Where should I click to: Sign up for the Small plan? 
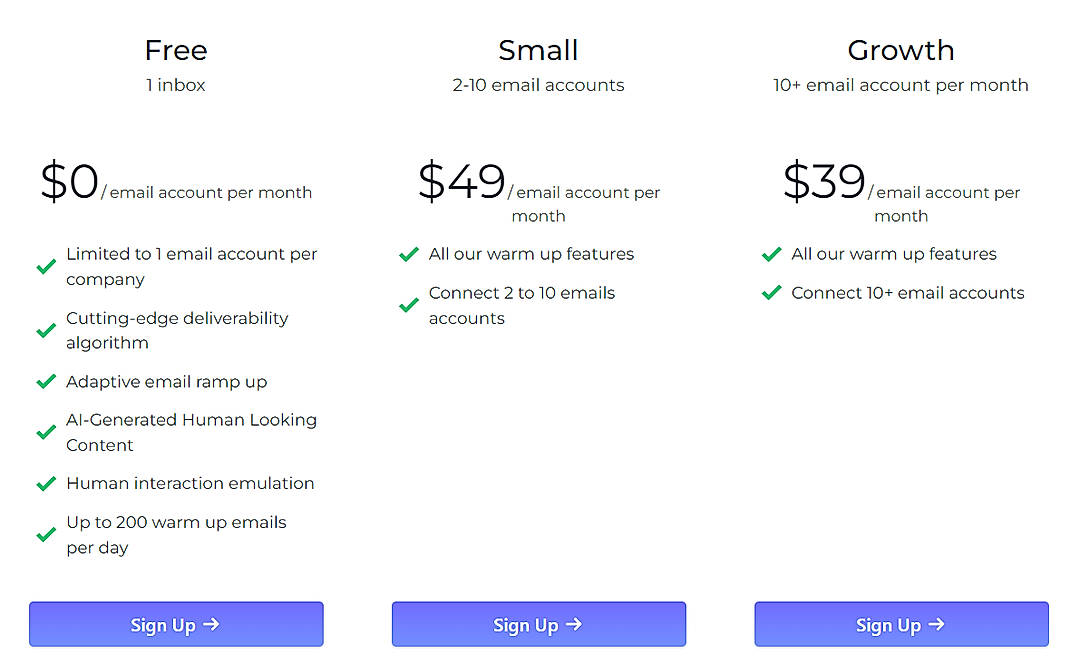tap(538, 624)
